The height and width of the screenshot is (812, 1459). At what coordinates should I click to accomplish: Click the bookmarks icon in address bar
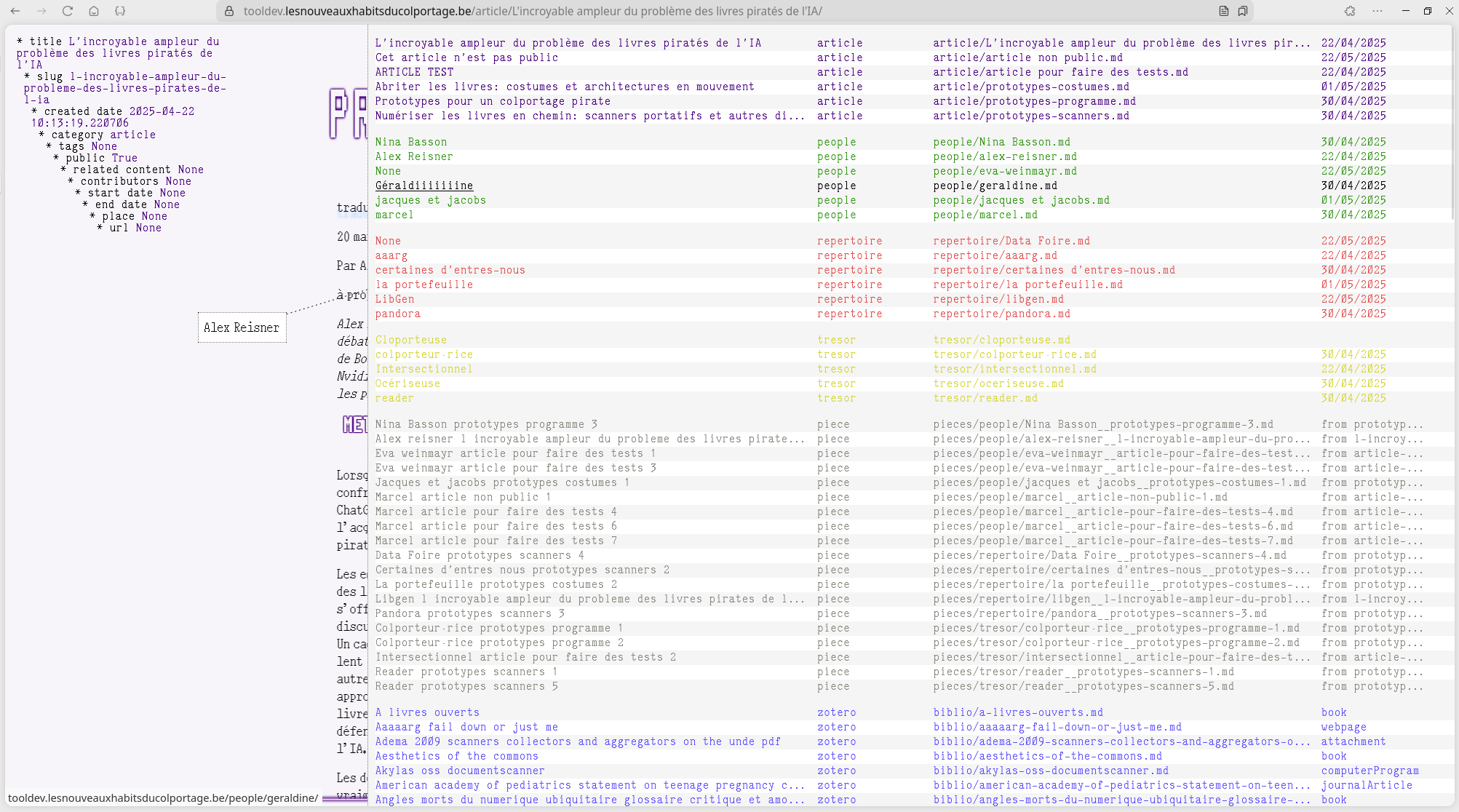[1243, 11]
